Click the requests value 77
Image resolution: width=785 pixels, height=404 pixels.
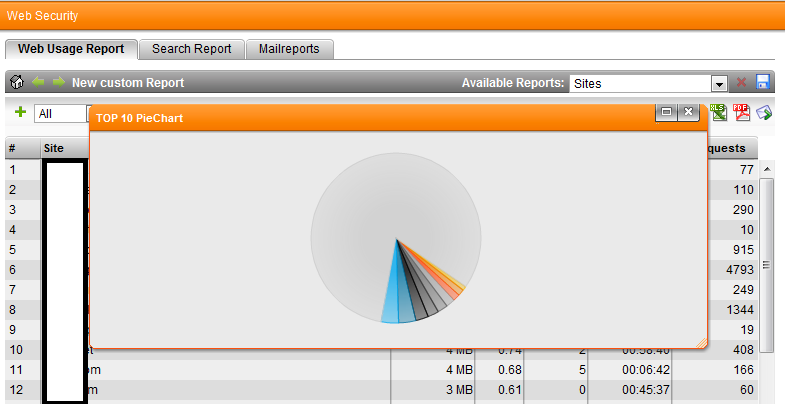tap(747, 170)
